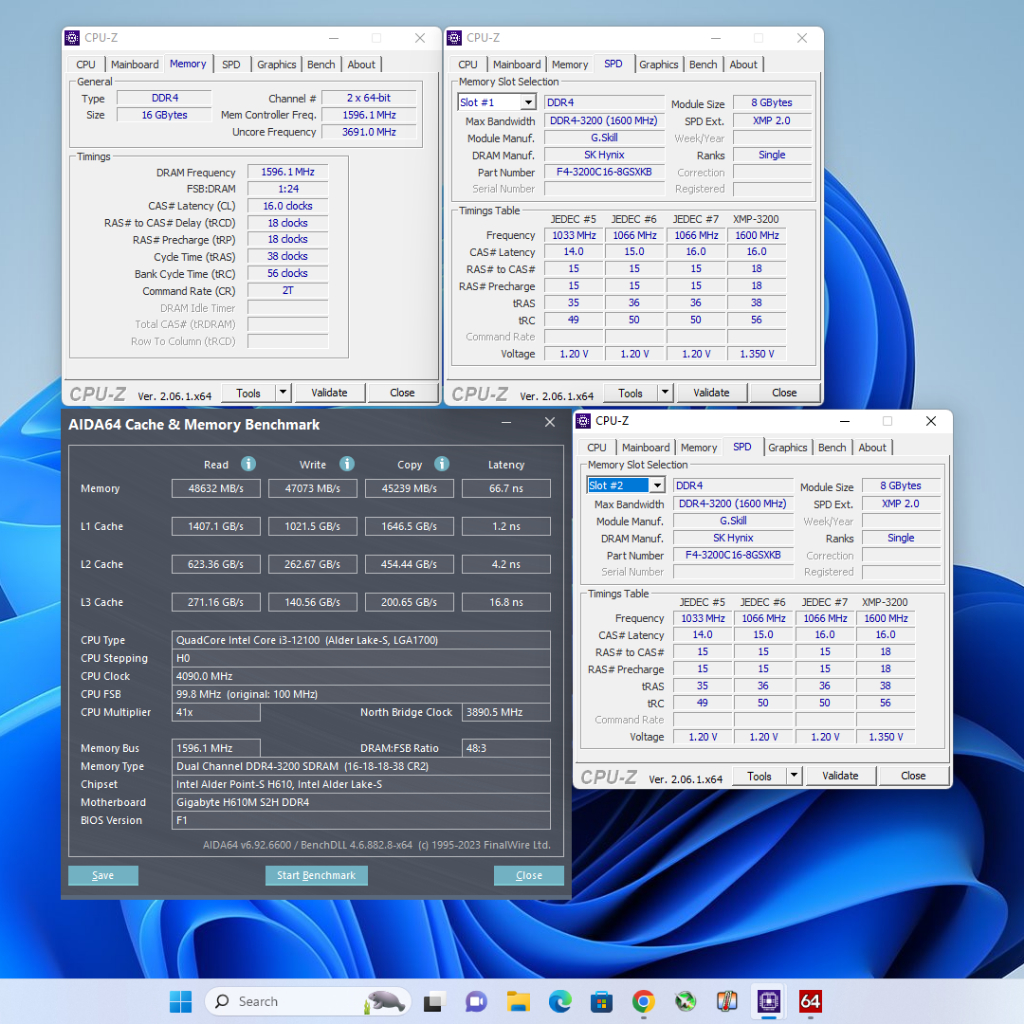This screenshot has height=1024, width=1024.
Task: Click Start Benchmark in AIDA64
Action: pos(316,876)
